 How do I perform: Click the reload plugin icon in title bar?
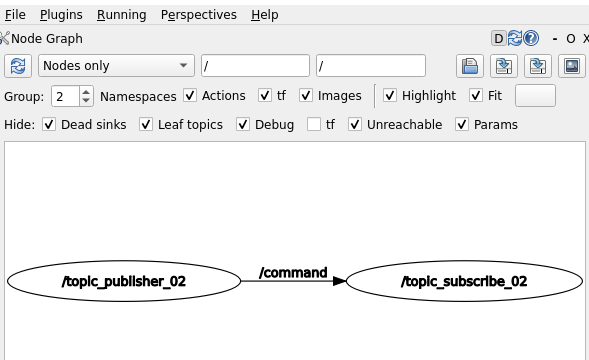(x=515, y=38)
